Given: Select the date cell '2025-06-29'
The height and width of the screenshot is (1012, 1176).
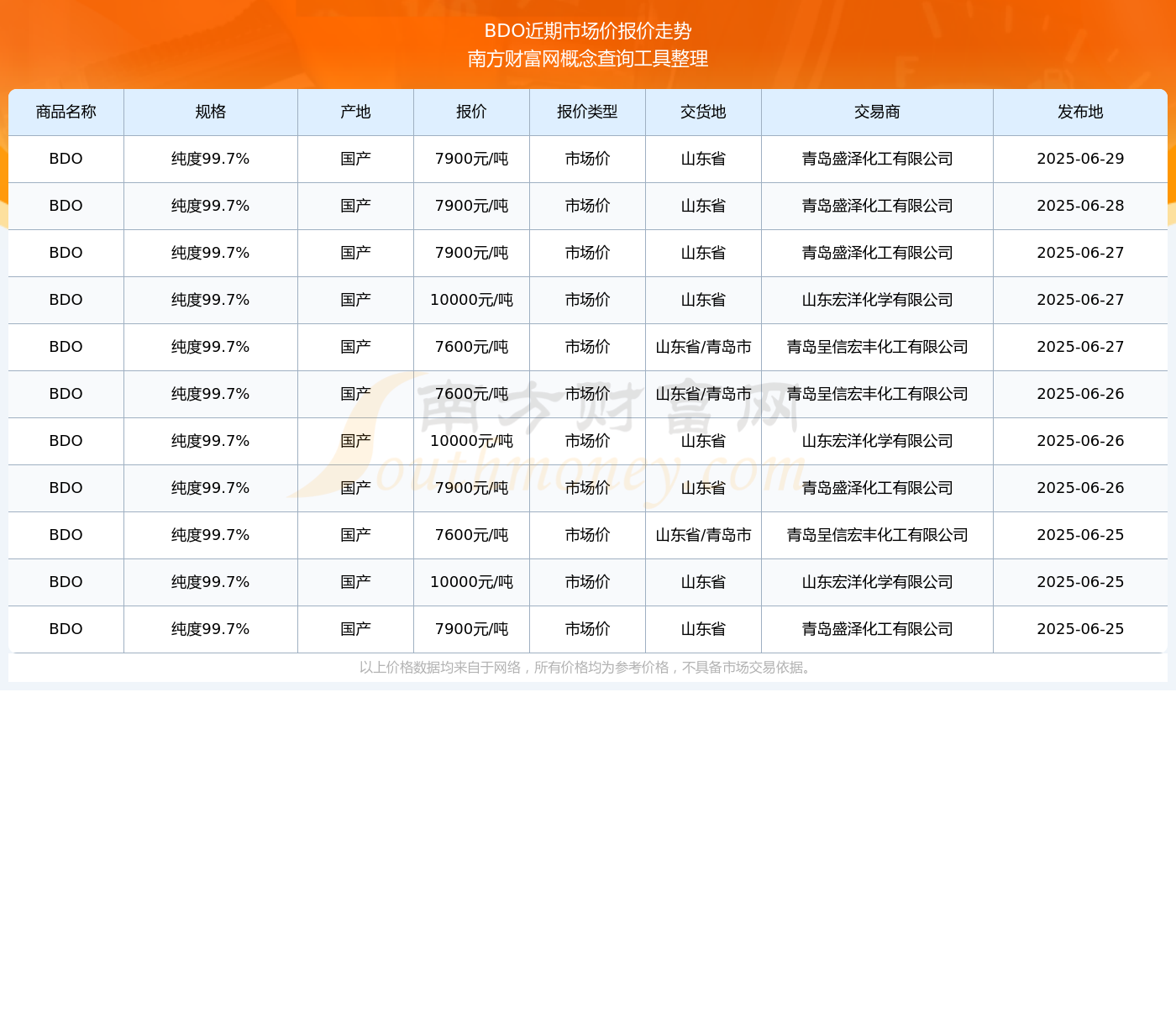Looking at the screenshot, I should click(1081, 159).
